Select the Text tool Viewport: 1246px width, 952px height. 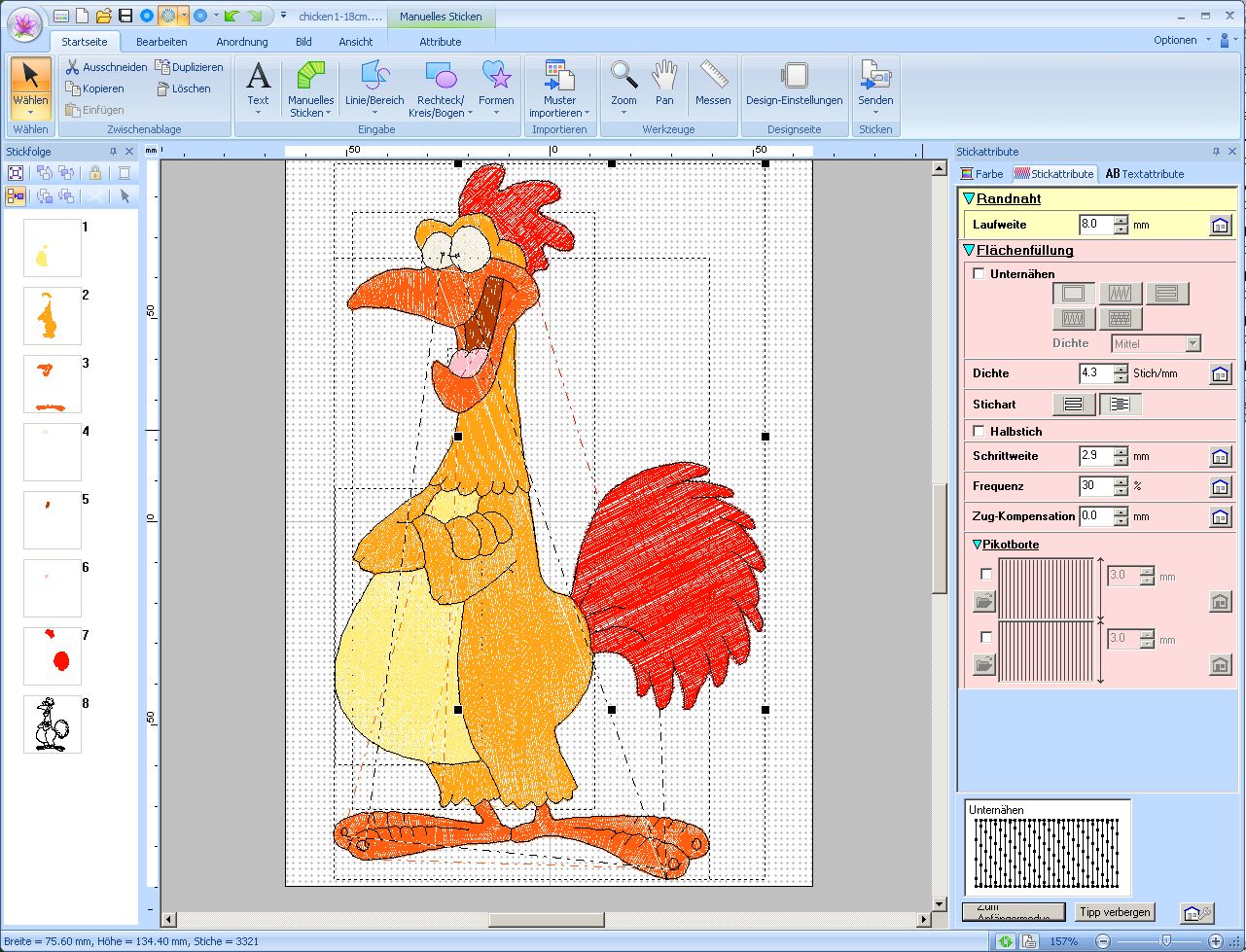tap(258, 87)
